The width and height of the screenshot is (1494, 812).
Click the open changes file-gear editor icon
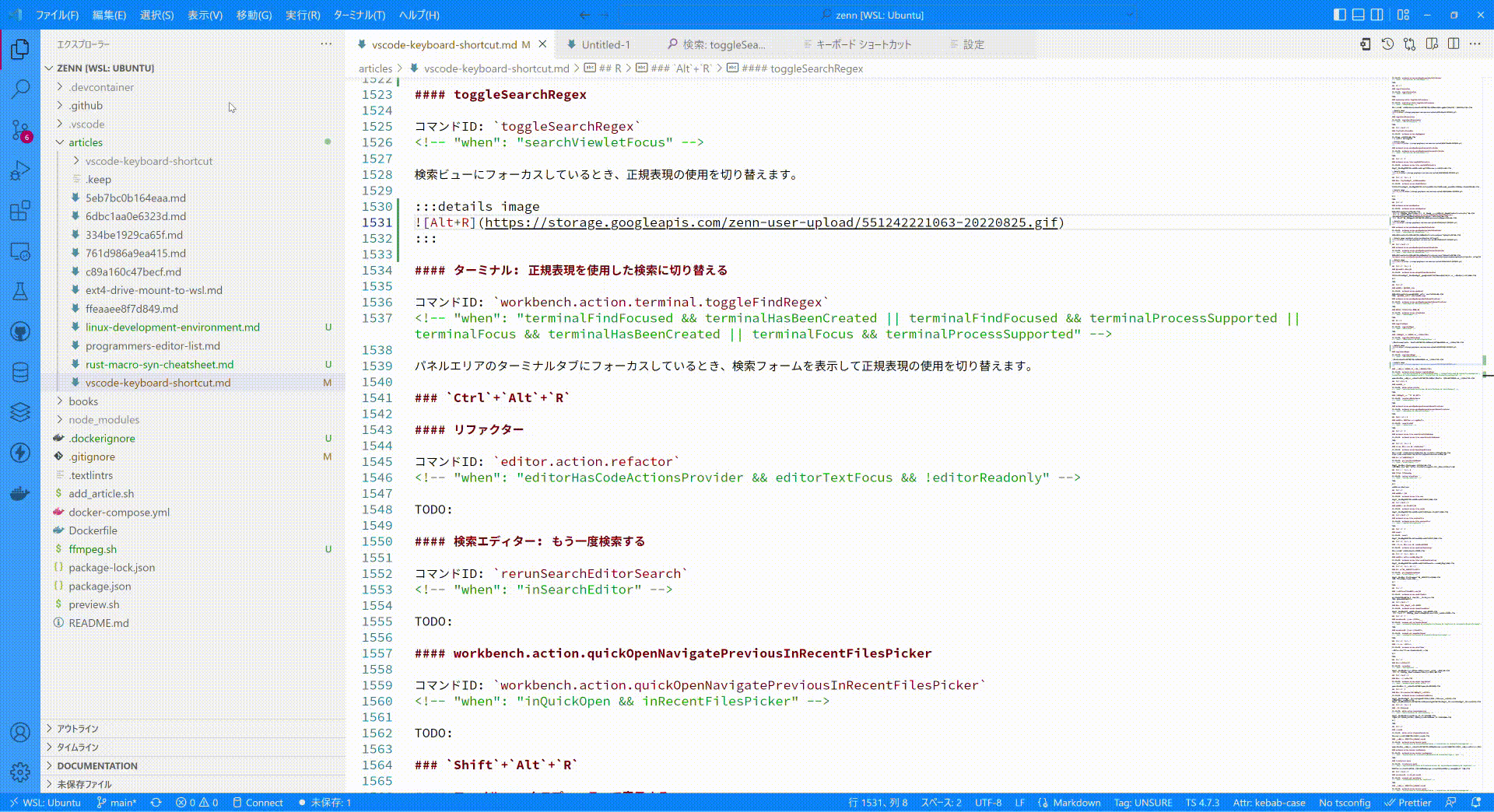tap(1366, 44)
